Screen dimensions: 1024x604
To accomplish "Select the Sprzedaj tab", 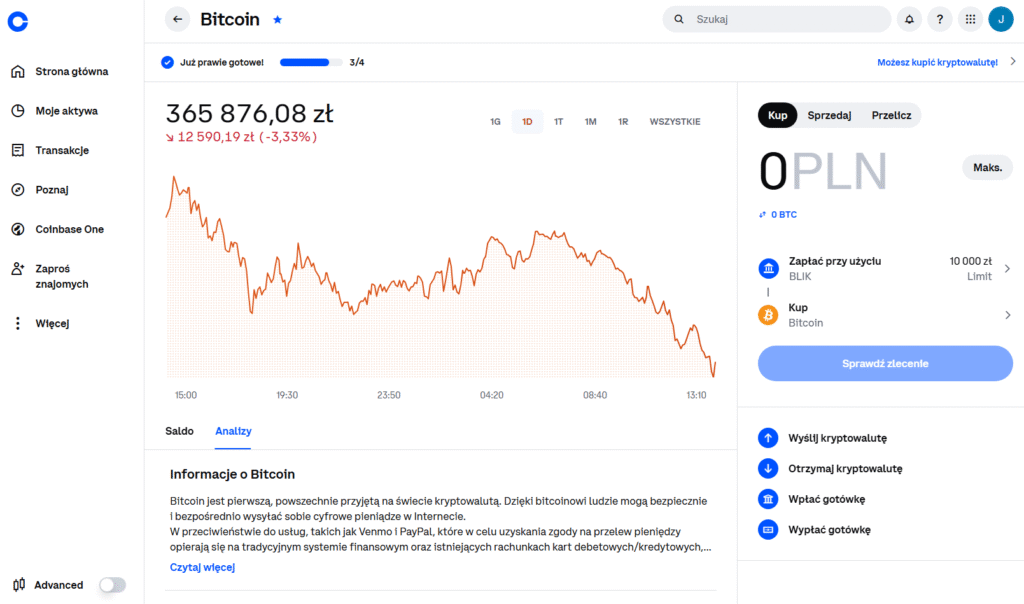I will 831,115.
